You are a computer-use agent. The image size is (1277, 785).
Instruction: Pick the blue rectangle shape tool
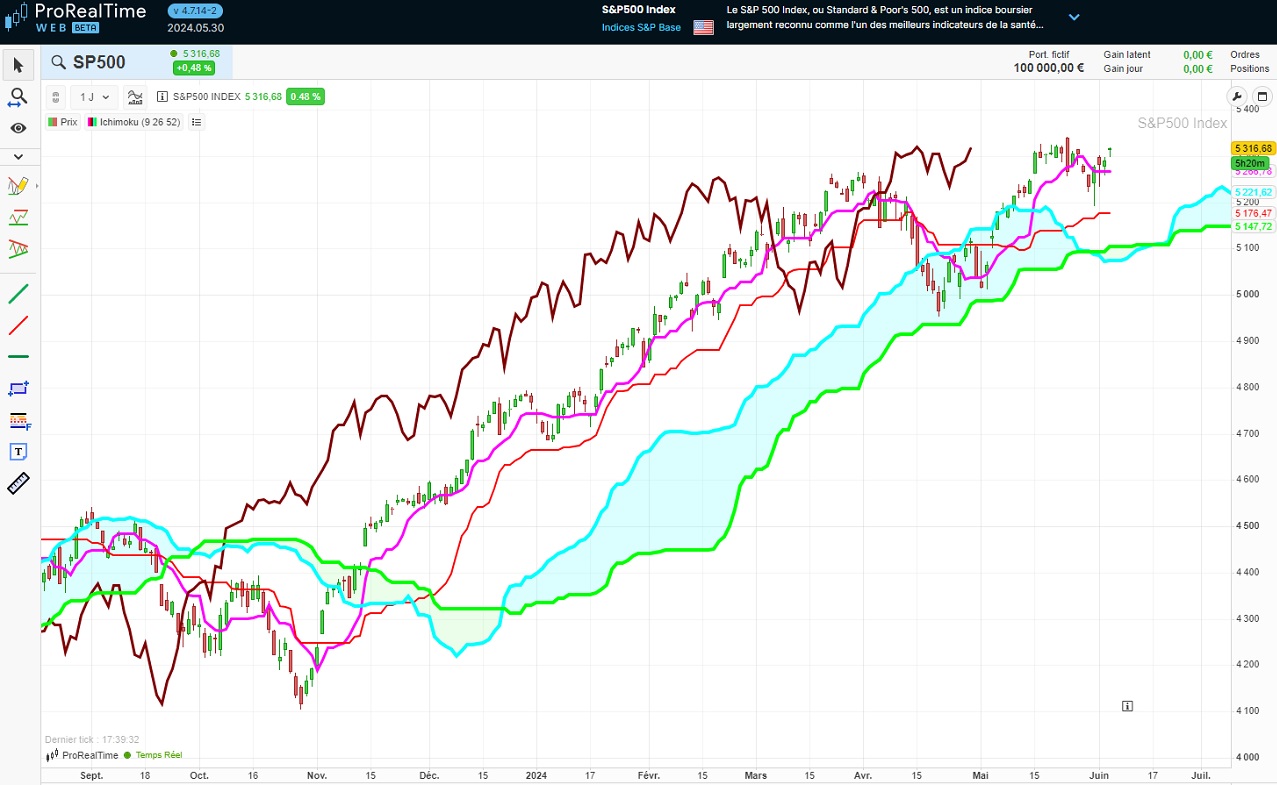point(18,388)
